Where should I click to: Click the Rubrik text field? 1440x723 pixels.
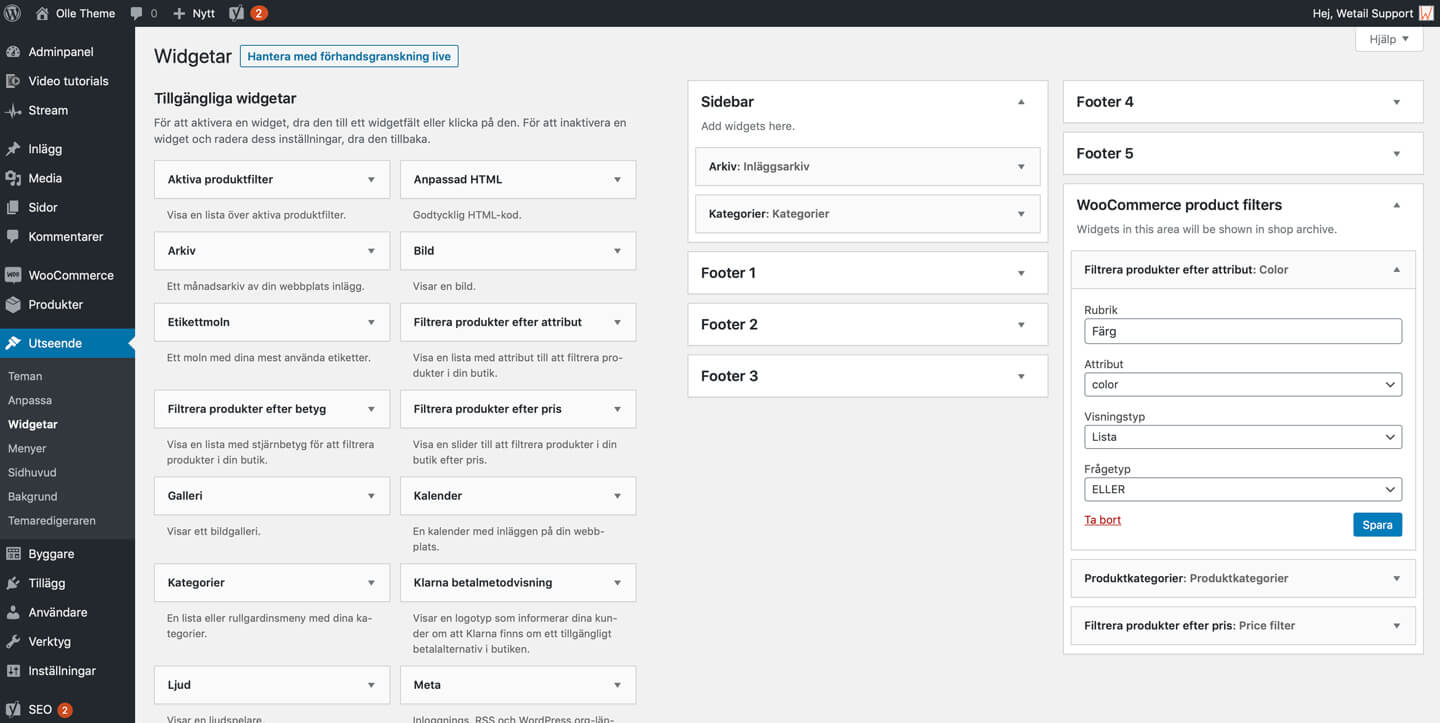(x=1242, y=331)
